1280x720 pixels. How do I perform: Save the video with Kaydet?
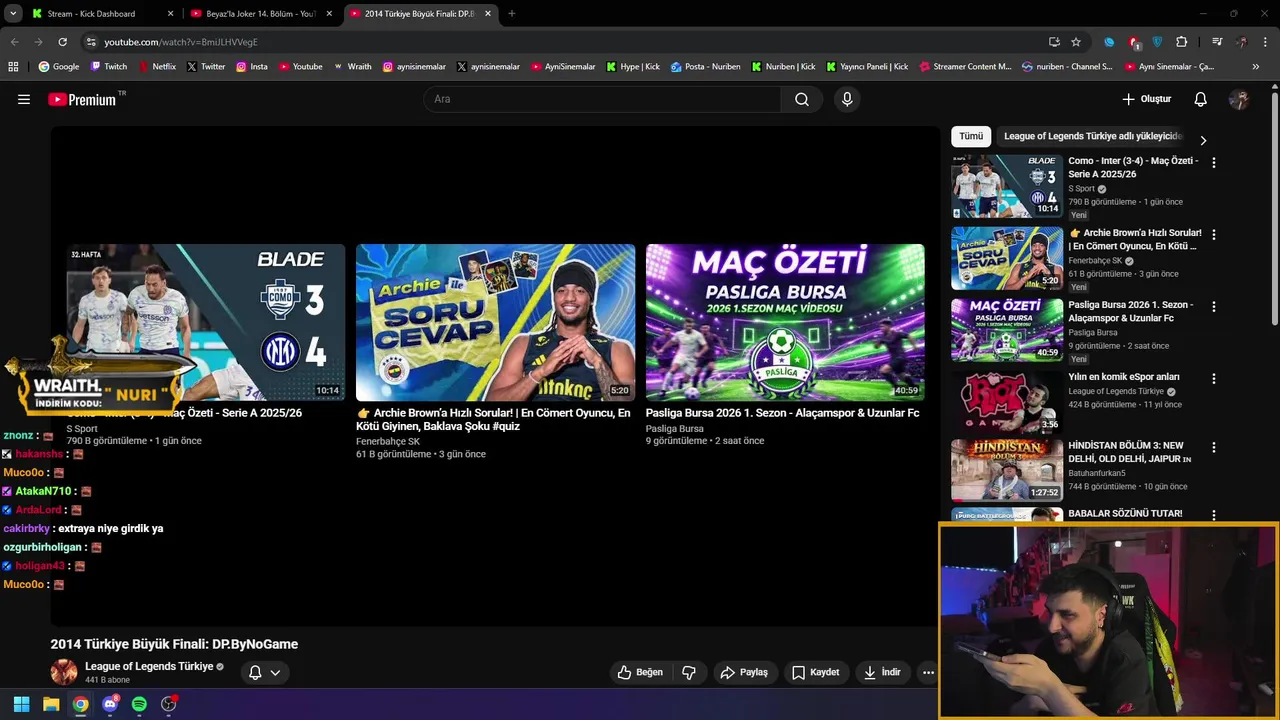(816, 672)
